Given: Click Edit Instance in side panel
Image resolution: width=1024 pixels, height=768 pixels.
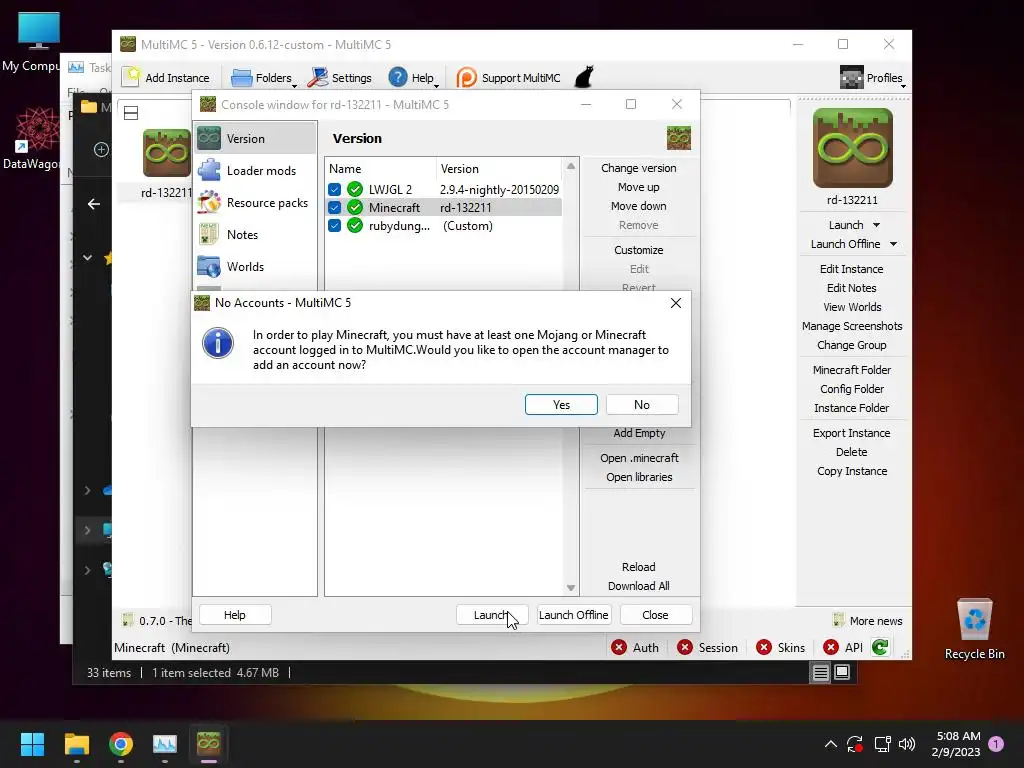Looking at the screenshot, I should [852, 269].
